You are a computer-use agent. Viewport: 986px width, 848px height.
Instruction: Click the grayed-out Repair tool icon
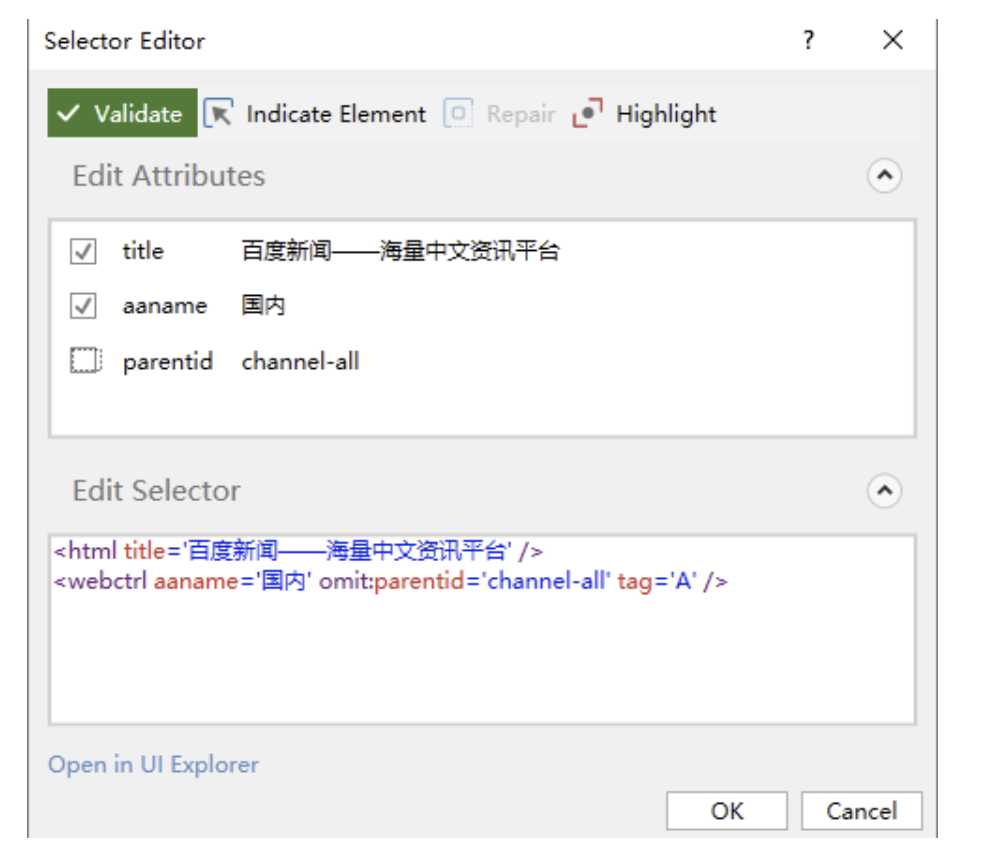point(458,113)
